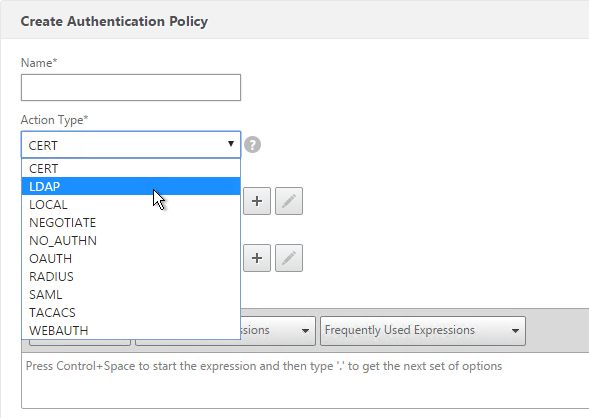Image resolution: width=589 pixels, height=418 pixels.
Task: Open Frequently Used Expressions dropdown
Action: coord(423,330)
